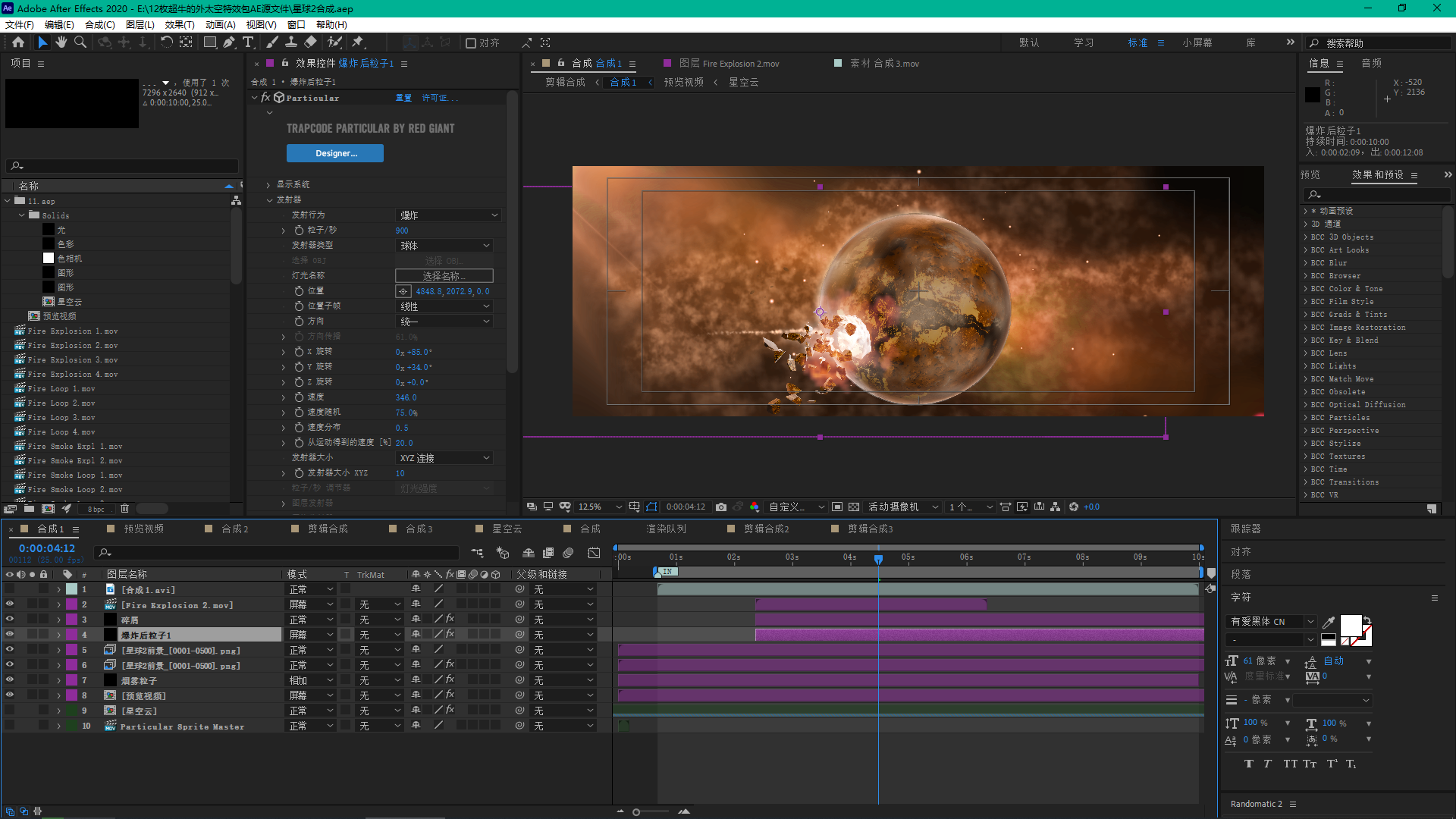This screenshot has height=819, width=1456.
Task: Click the white fill color swatch in Character panel
Action: (1351, 625)
